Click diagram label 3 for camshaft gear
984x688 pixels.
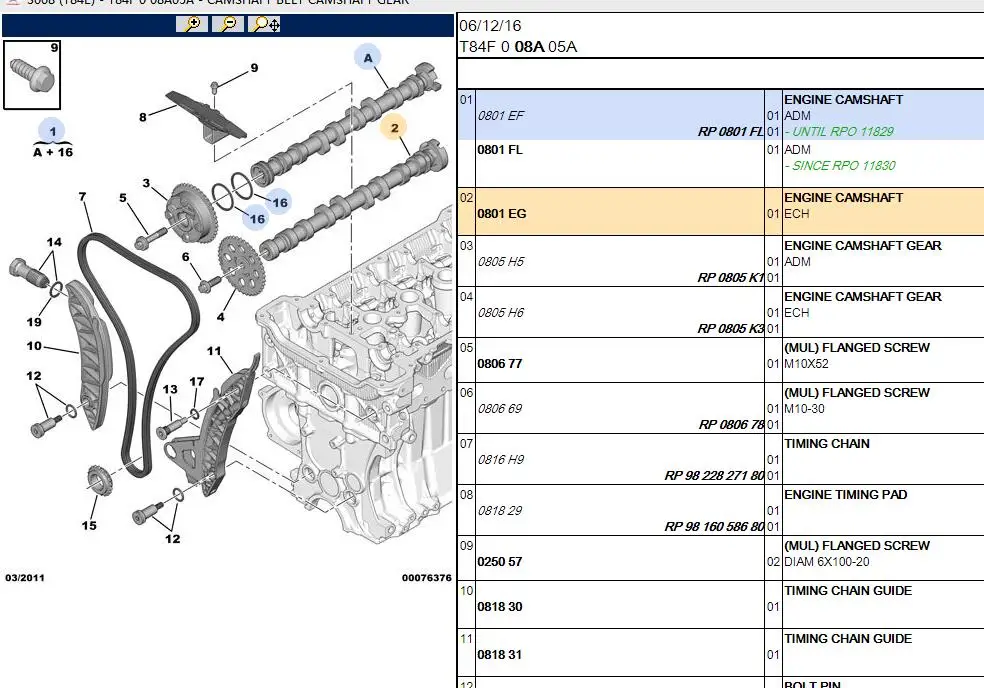146,183
